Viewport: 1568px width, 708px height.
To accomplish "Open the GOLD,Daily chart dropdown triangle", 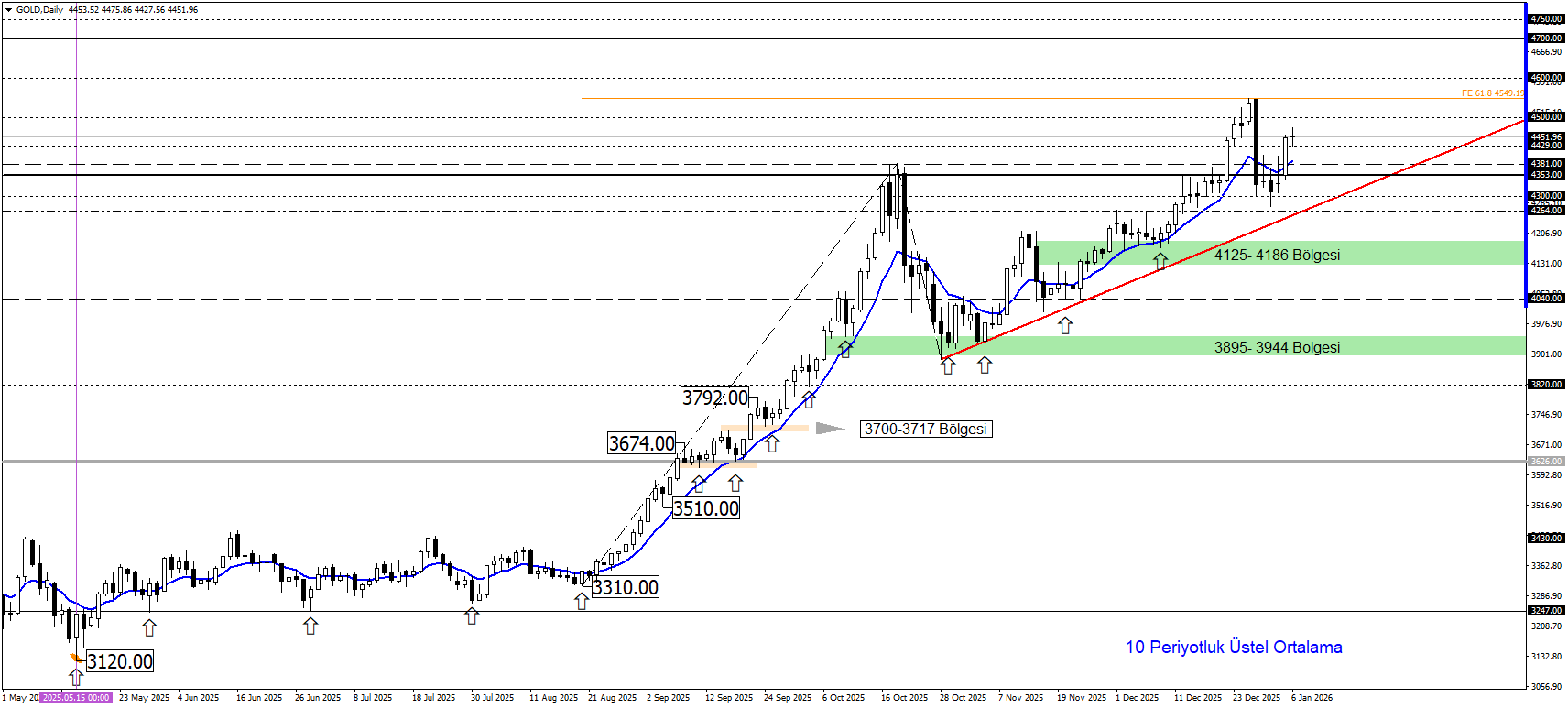I will 8,10.
